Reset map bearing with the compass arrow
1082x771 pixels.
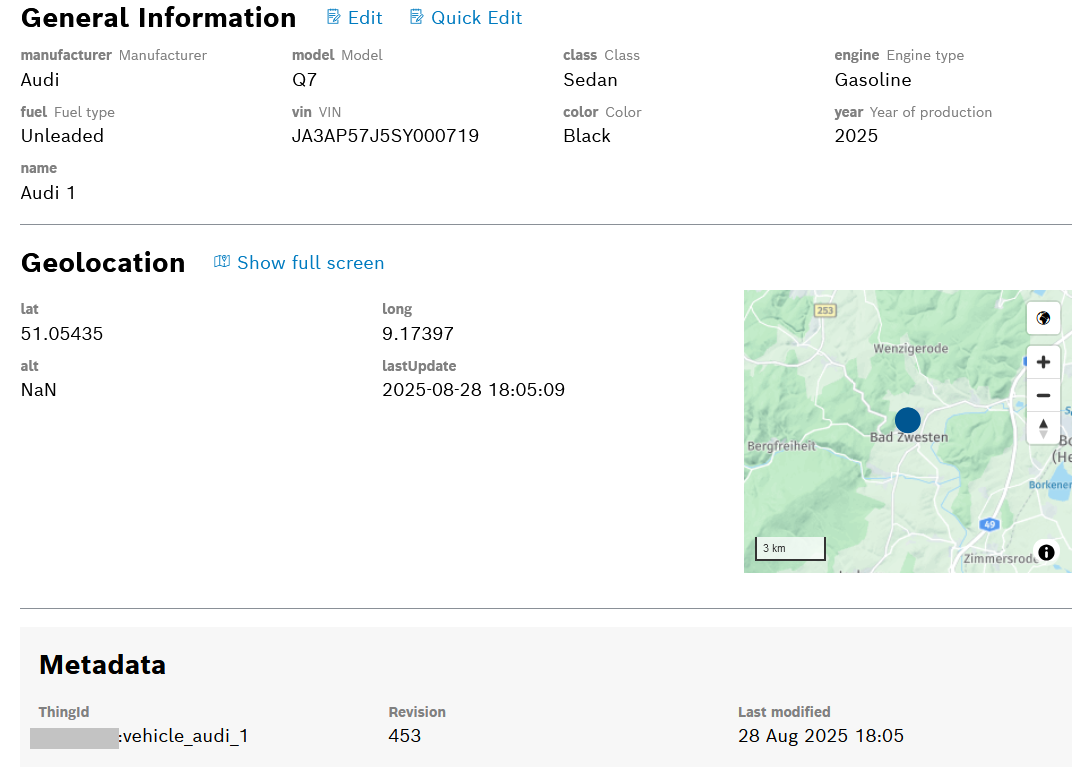point(1043,427)
